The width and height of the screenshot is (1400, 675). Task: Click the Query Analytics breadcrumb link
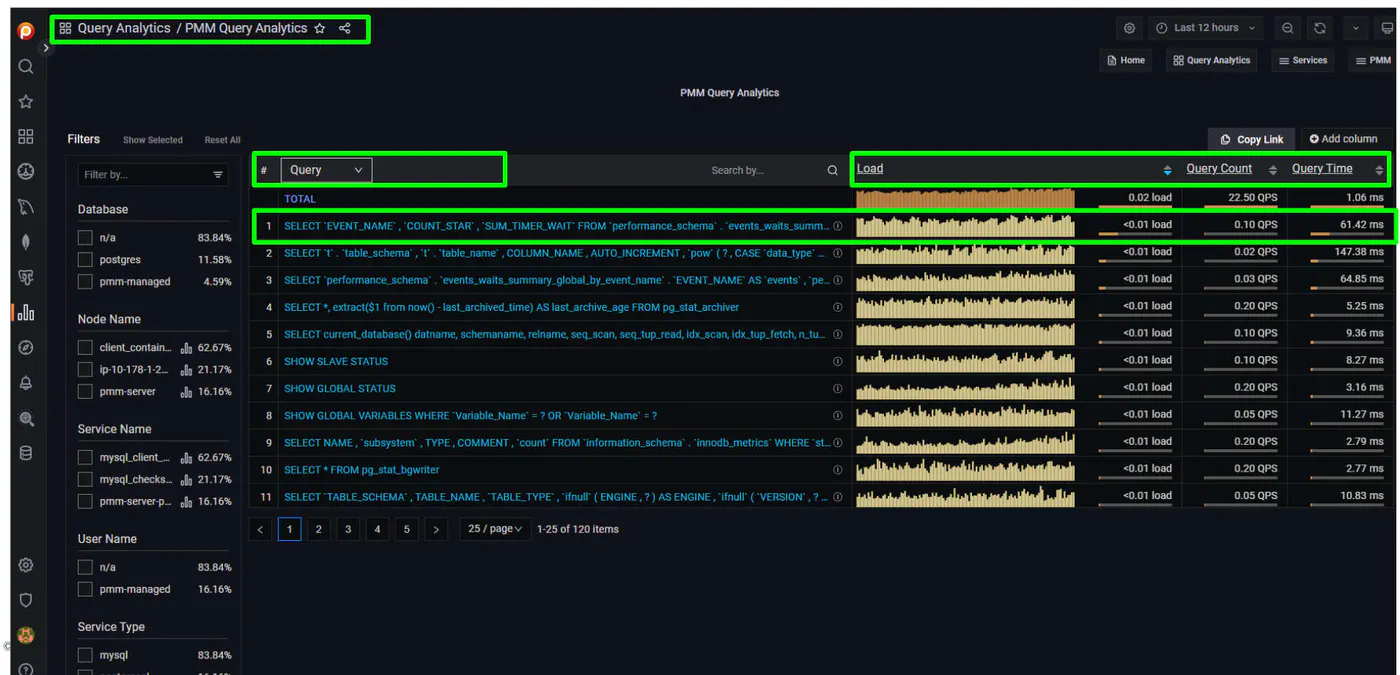click(x=124, y=28)
